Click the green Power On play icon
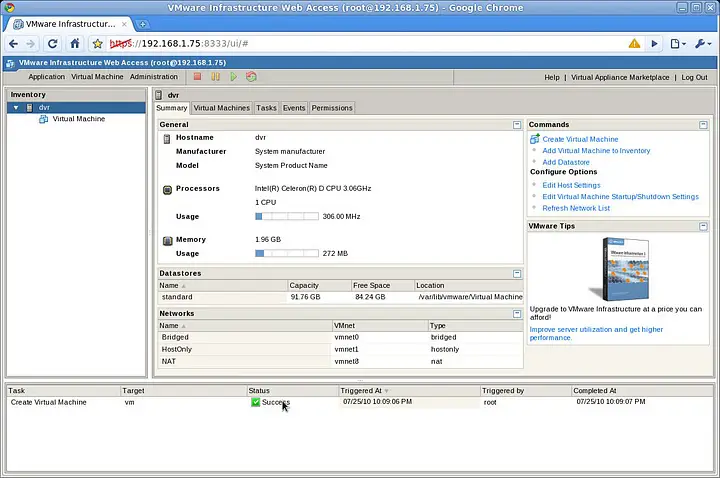The image size is (720, 478). [233, 77]
